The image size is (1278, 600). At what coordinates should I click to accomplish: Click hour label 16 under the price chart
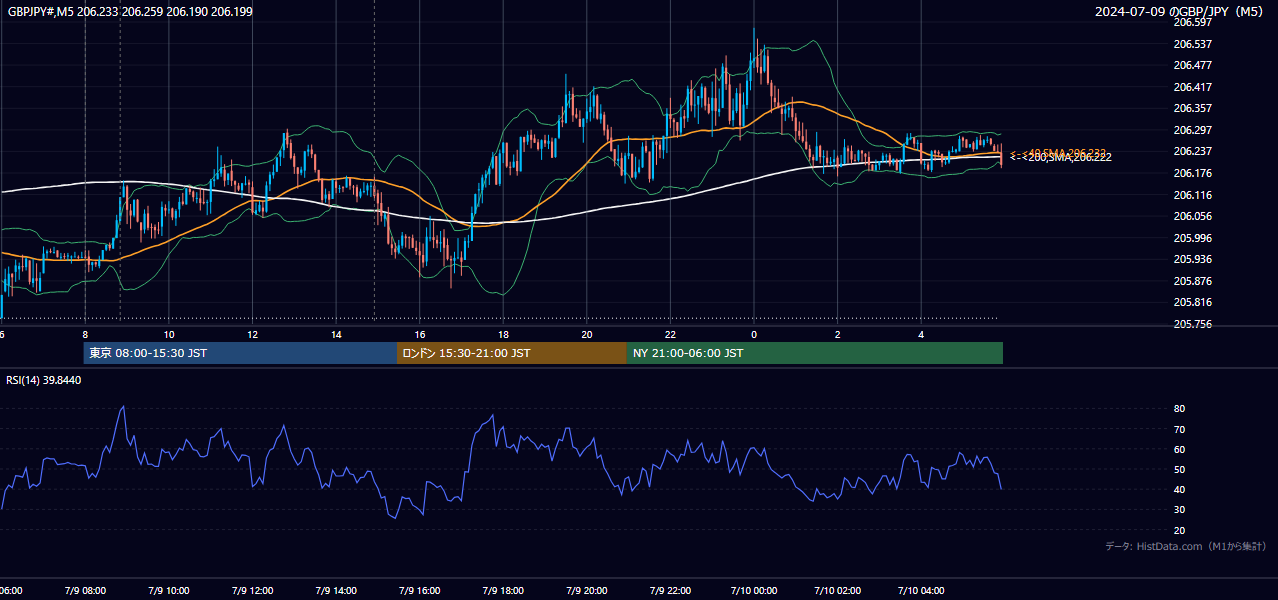[x=420, y=334]
